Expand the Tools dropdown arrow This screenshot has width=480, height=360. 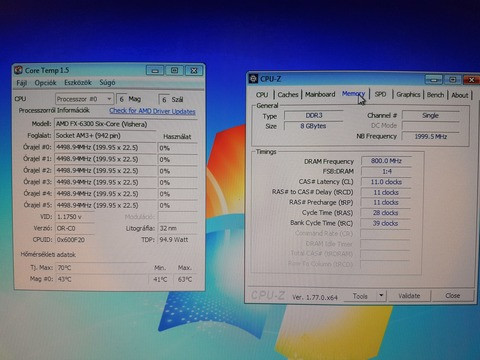pos(381,296)
